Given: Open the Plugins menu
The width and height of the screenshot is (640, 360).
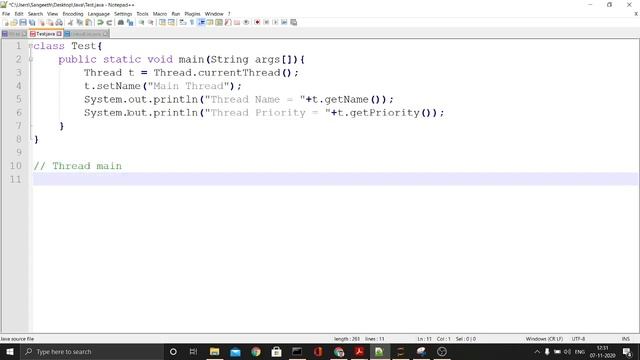Looking at the screenshot, I should pyautogui.click(x=192, y=14).
